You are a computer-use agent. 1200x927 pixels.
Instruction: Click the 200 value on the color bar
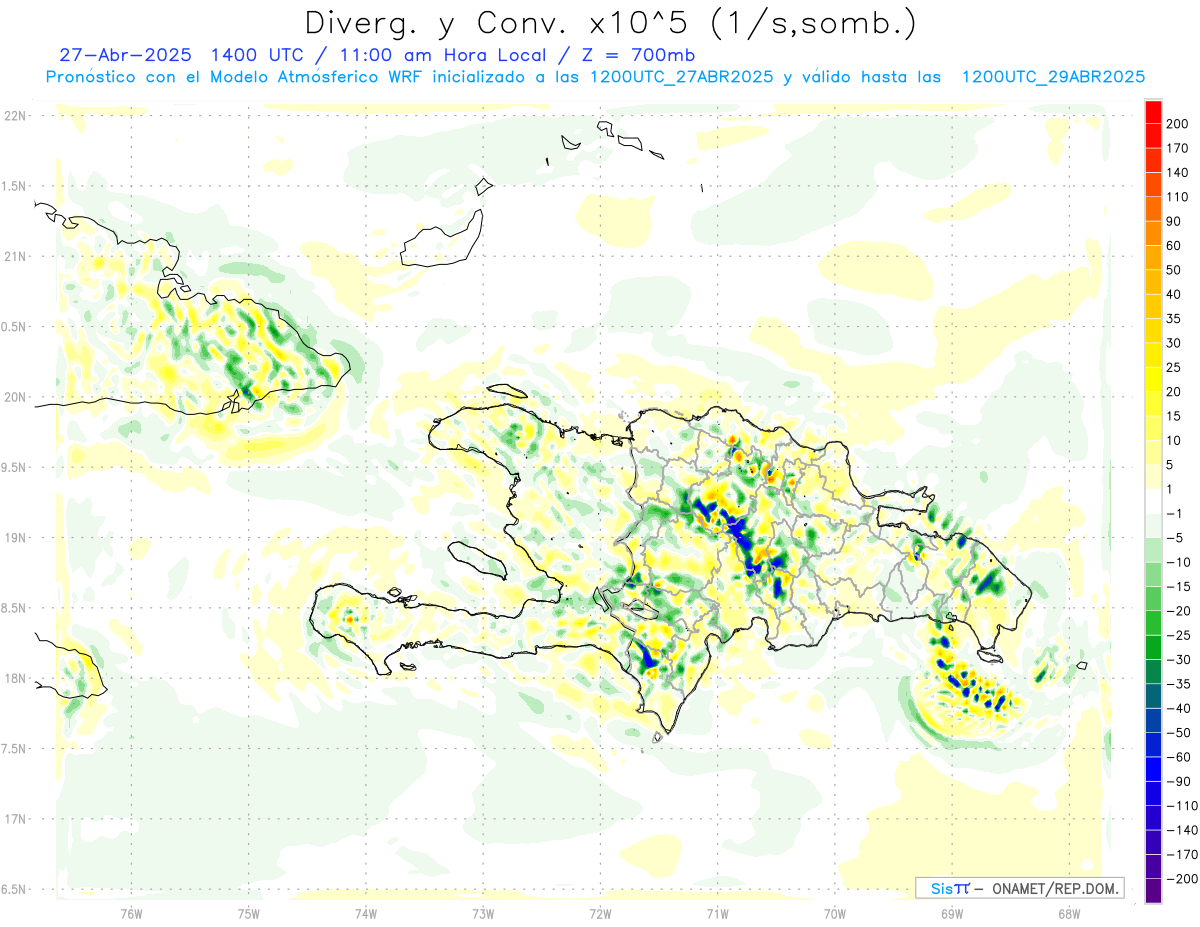pos(1179,124)
